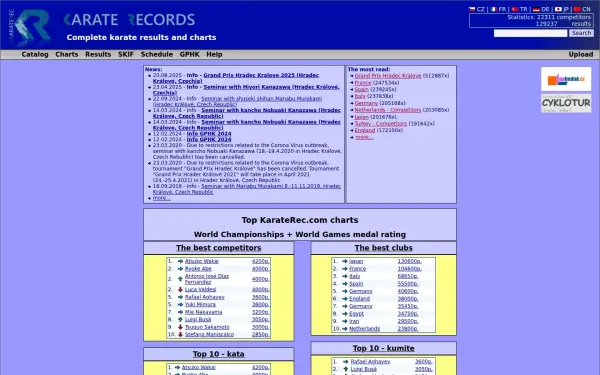
Task: Click the trend arrow beside Japan in best clubs
Action: click(x=345, y=261)
